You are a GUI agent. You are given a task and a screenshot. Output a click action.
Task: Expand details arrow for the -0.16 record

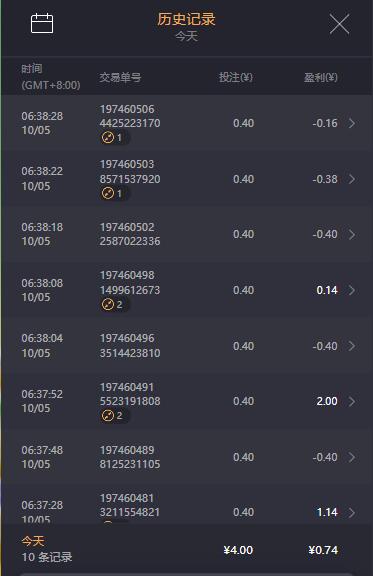[352, 123]
